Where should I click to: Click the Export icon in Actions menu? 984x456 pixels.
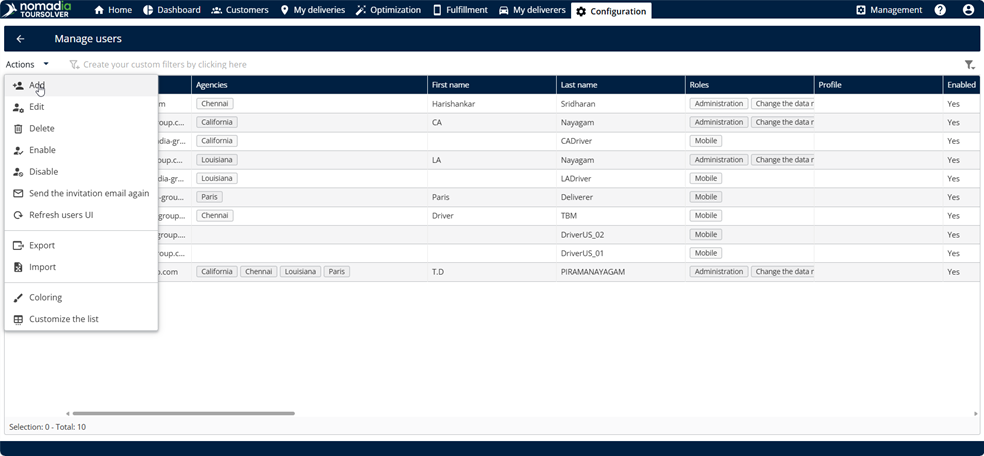coord(18,246)
